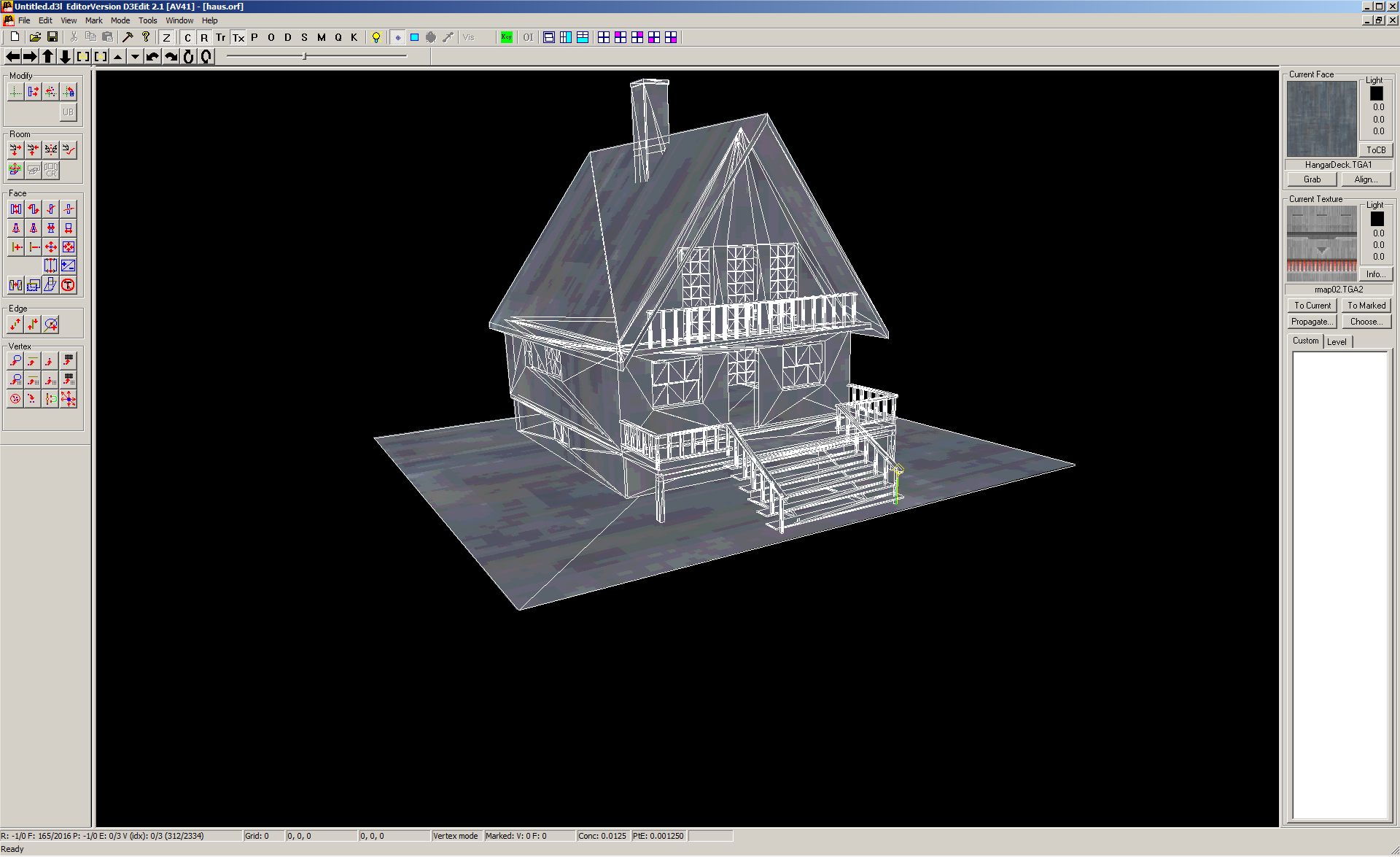Click the Save file toolbar icon
The height and width of the screenshot is (857, 1400).
[x=52, y=37]
